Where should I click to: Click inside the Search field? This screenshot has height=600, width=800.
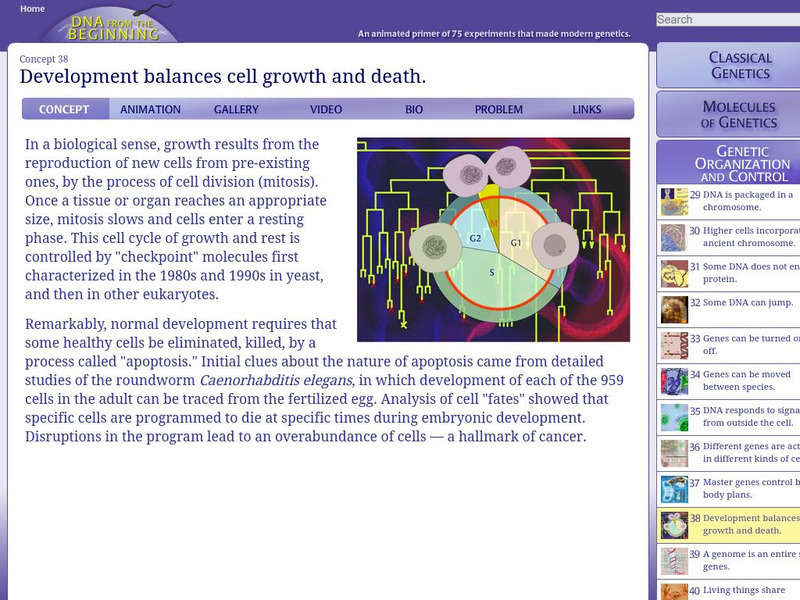point(727,19)
